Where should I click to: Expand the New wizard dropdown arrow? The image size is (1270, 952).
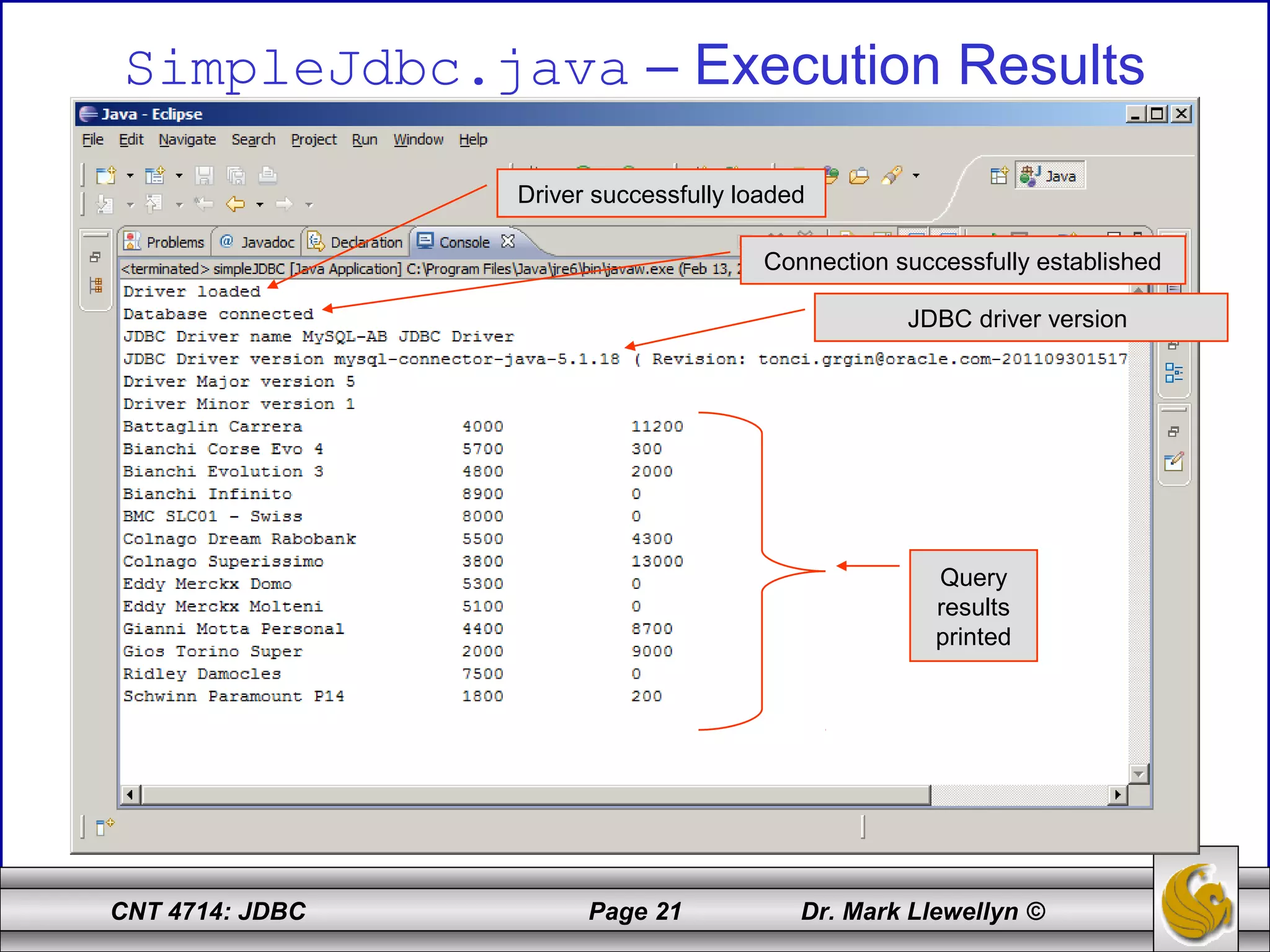(x=130, y=176)
